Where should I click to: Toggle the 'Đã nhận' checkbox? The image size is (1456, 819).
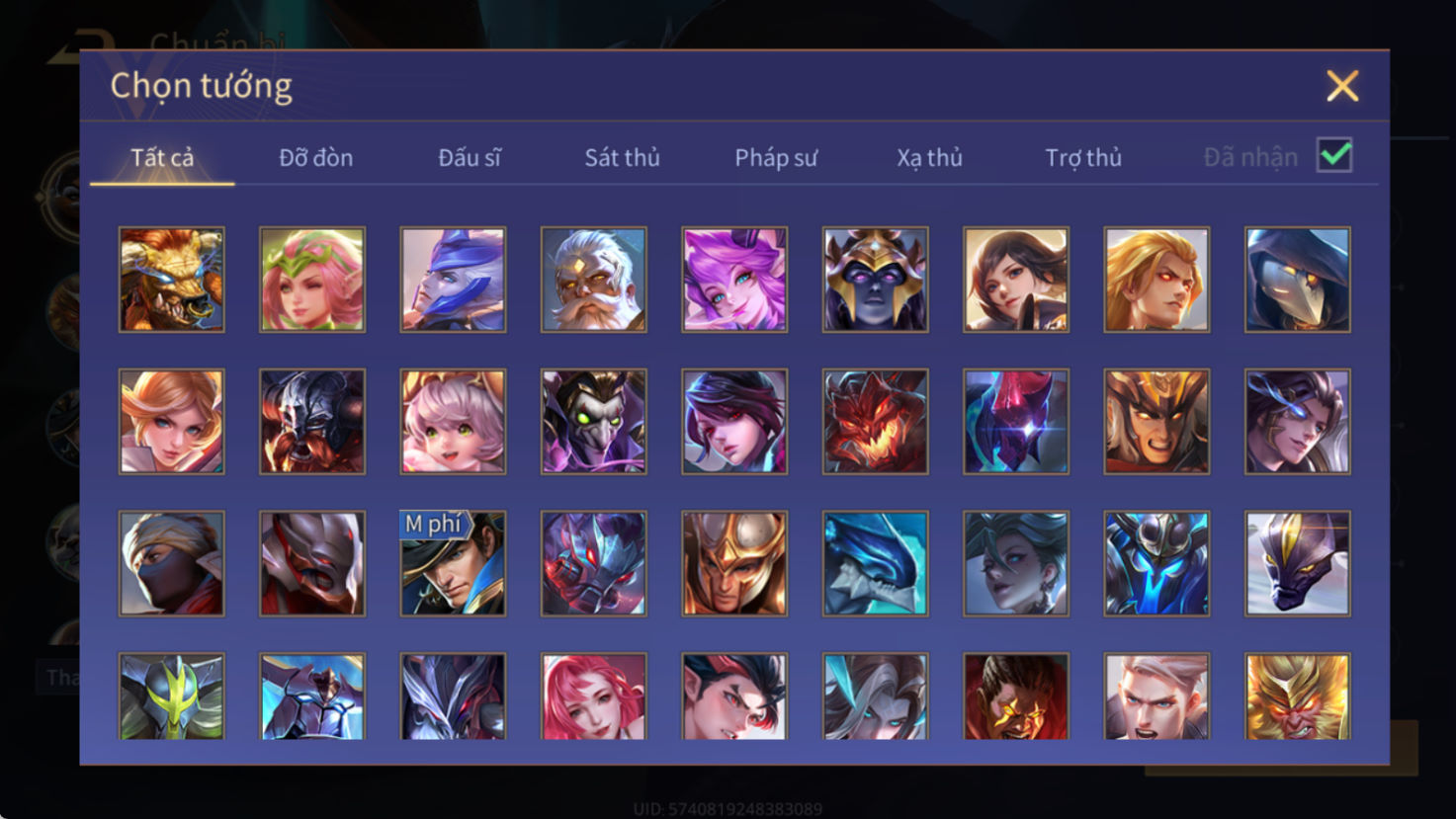pyautogui.click(x=1334, y=156)
